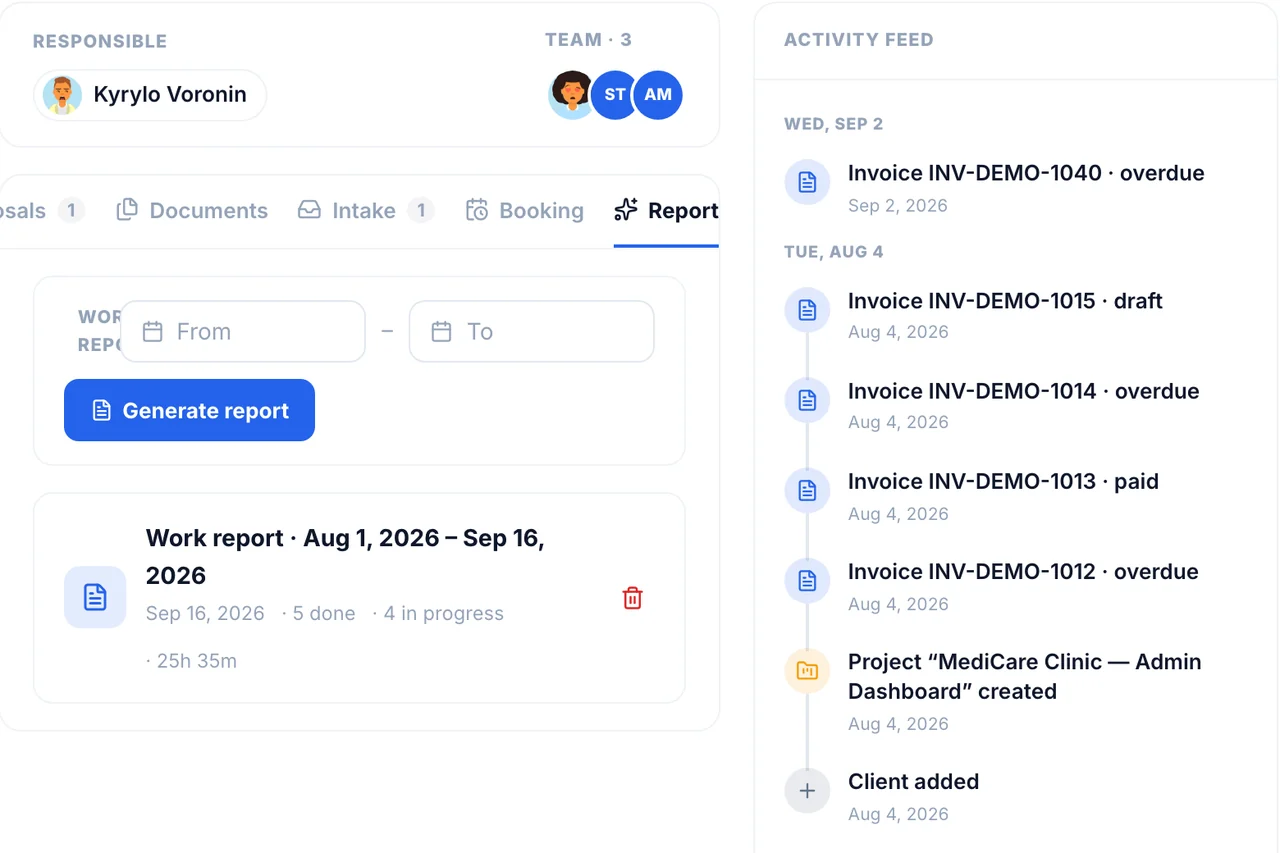Click the 'WED, SEP 2' date heading
This screenshot has height=853, width=1280.
tap(833, 124)
